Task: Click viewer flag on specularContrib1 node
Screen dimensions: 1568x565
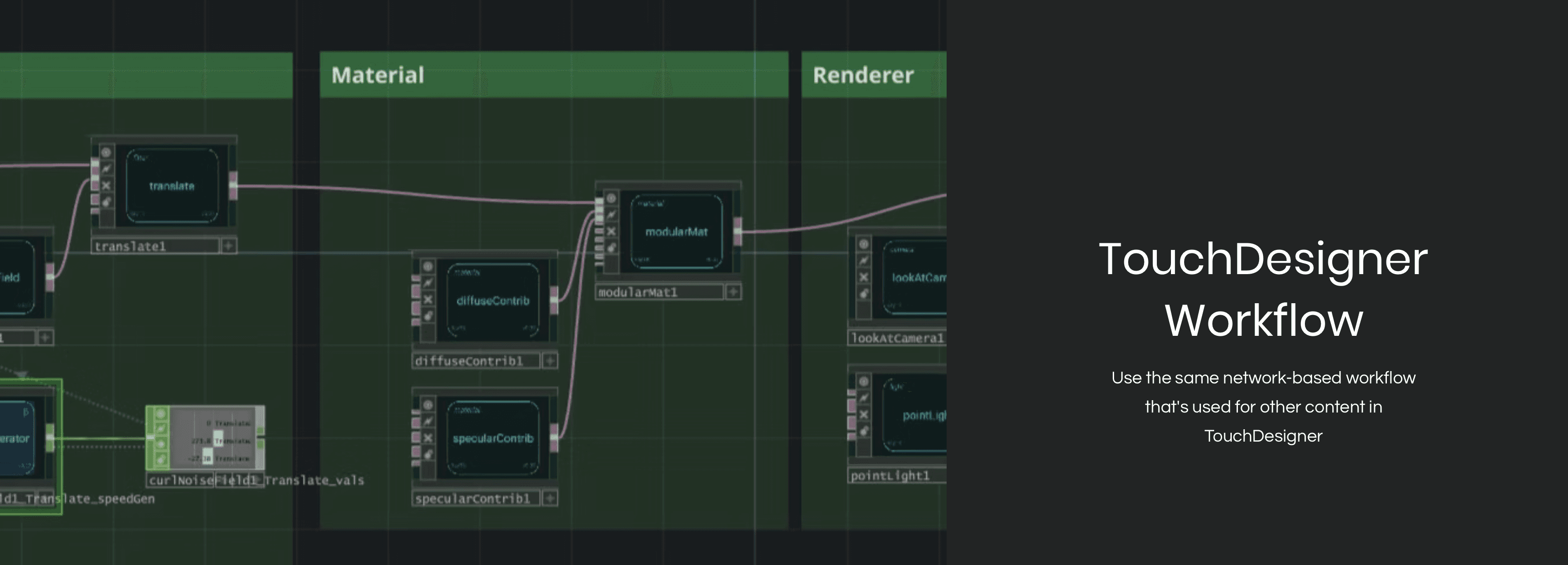Action: [428, 405]
